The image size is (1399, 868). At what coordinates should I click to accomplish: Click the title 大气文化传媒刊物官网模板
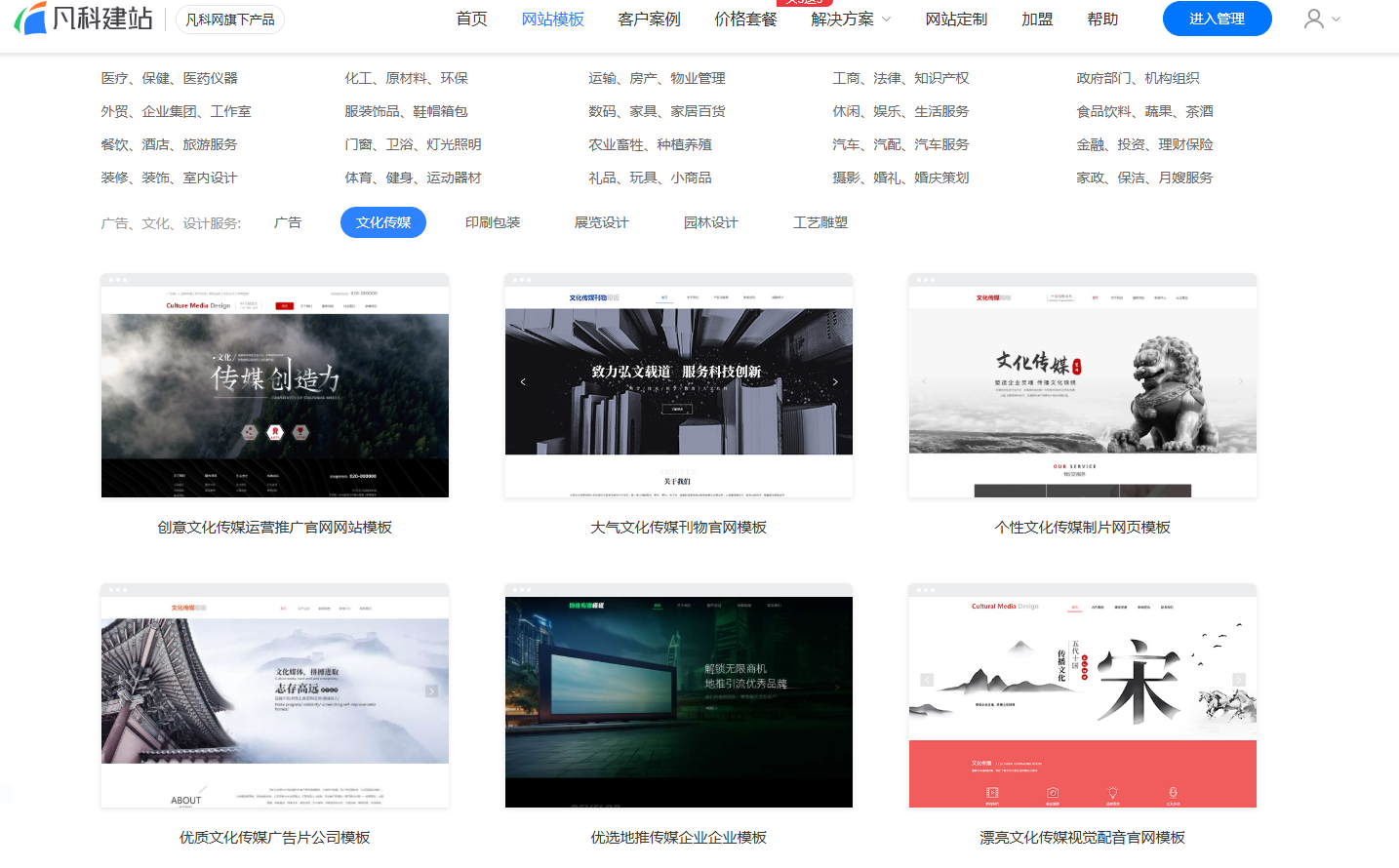coord(679,528)
